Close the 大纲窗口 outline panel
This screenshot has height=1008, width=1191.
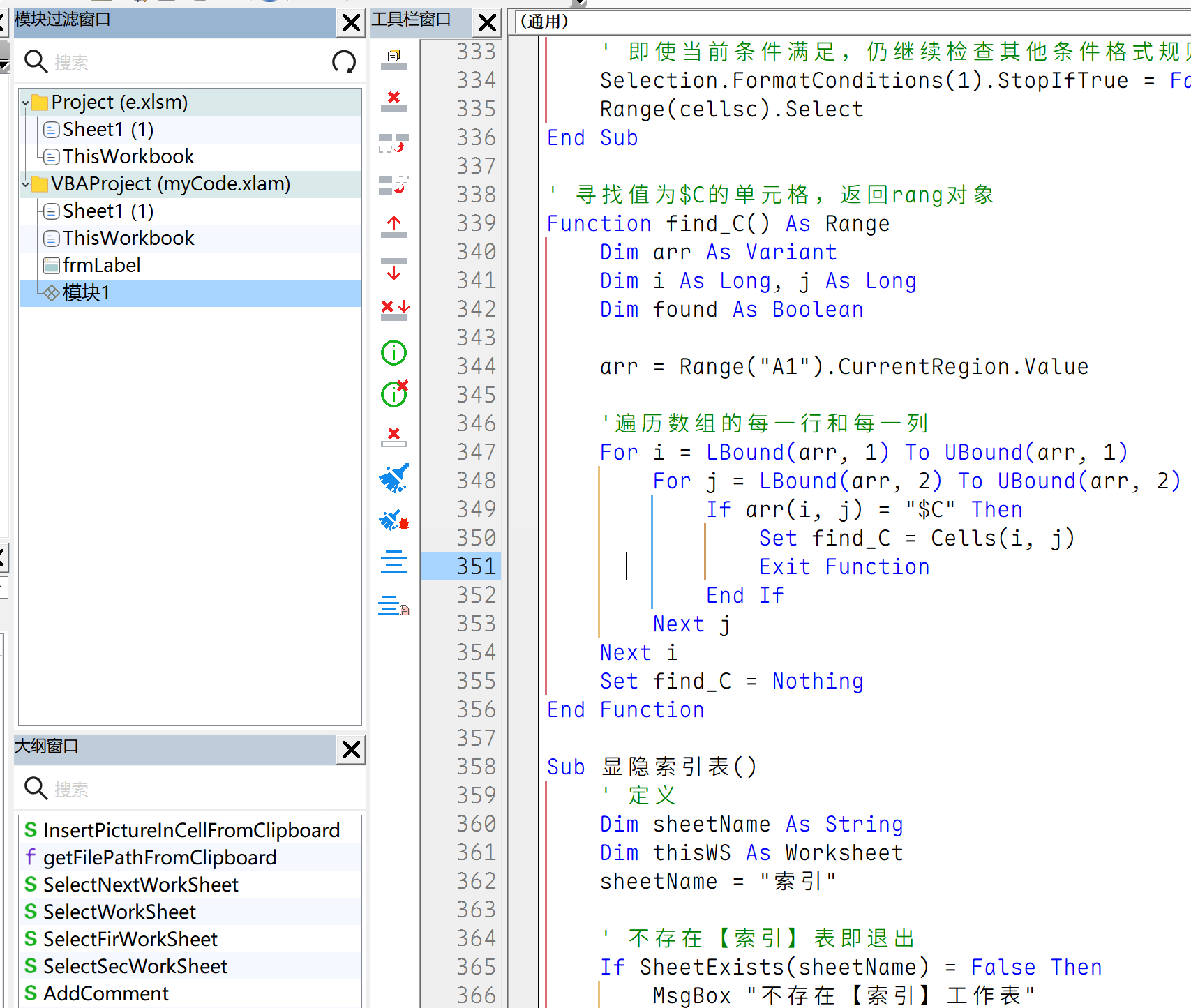[x=351, y=750]
